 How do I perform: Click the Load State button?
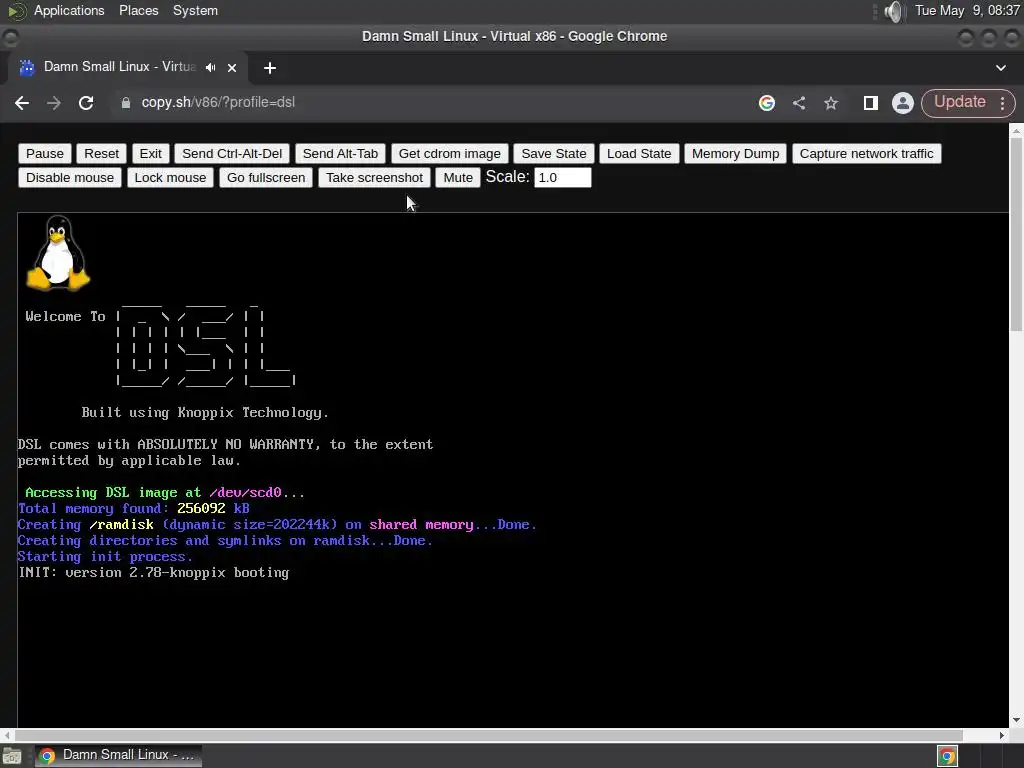[639, 153]
